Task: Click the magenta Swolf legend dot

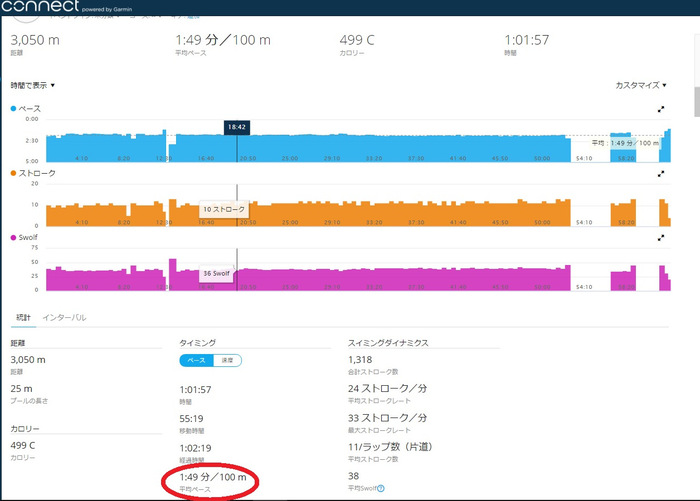Action: [x=13, y=238]
